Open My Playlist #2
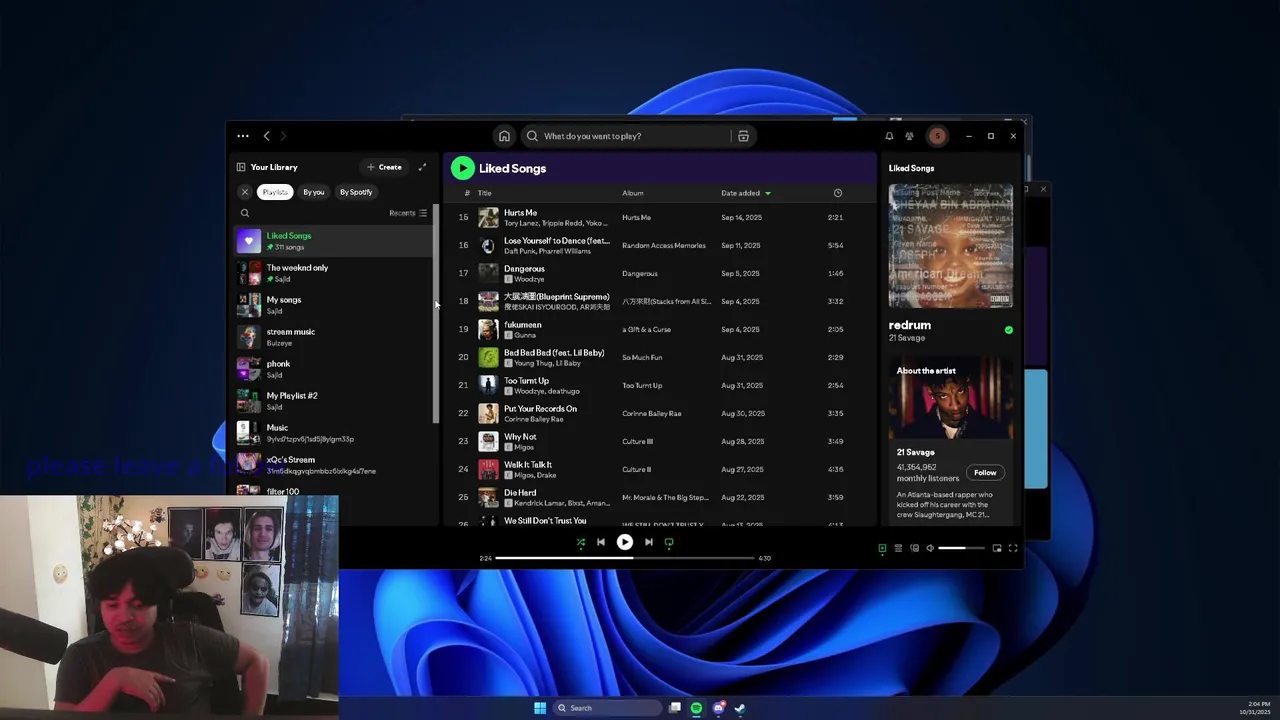 pyautogui.click(x=333, y=401)
